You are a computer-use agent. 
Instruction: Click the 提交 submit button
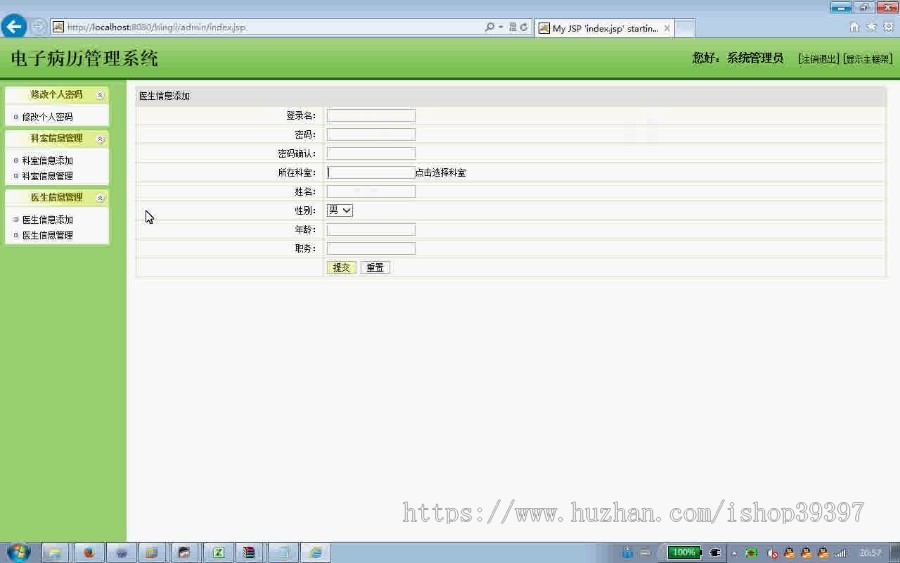click(342, 267)
